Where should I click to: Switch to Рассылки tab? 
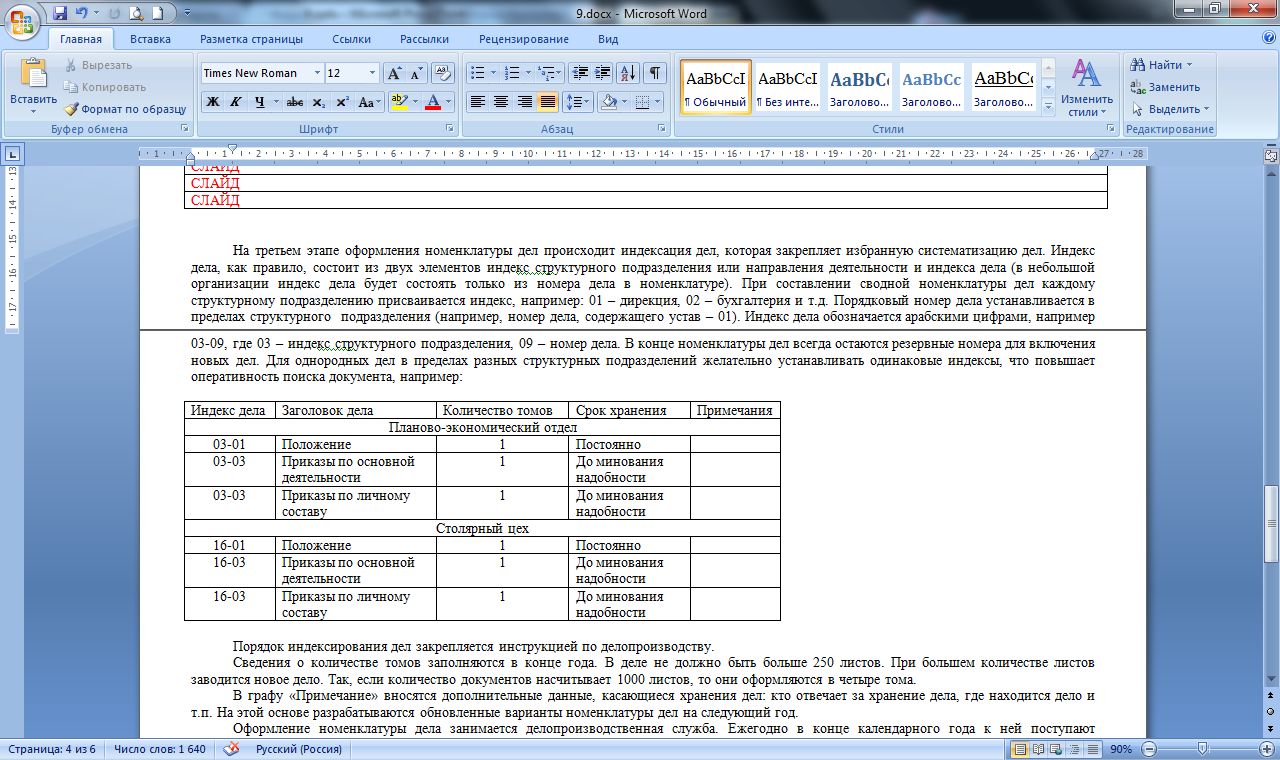[x=424, y=39]
